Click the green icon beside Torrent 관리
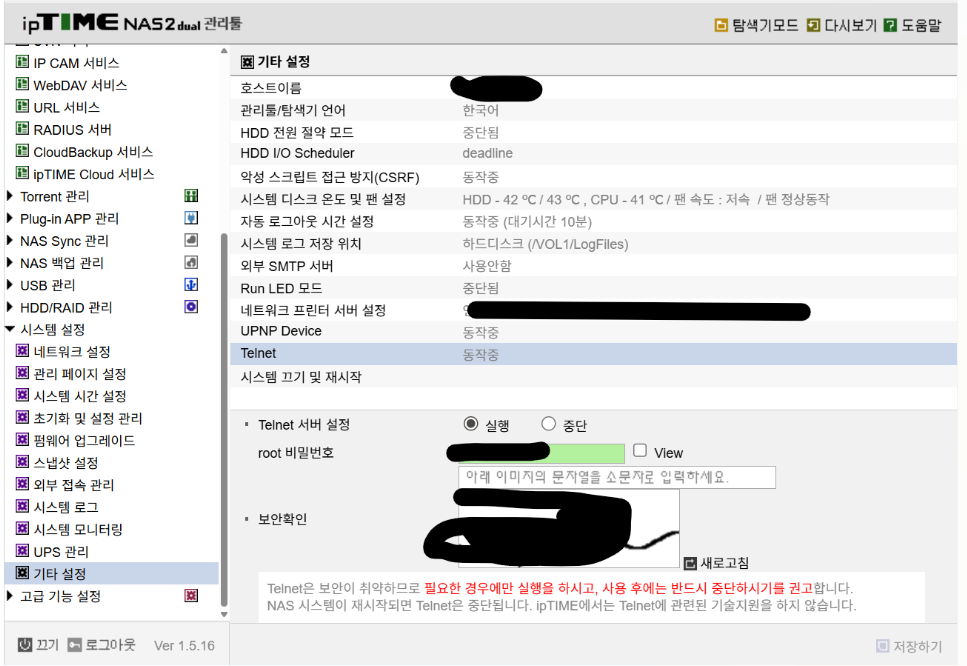The width and height of the screenshot is (967, 666). (x=190, y=196)
